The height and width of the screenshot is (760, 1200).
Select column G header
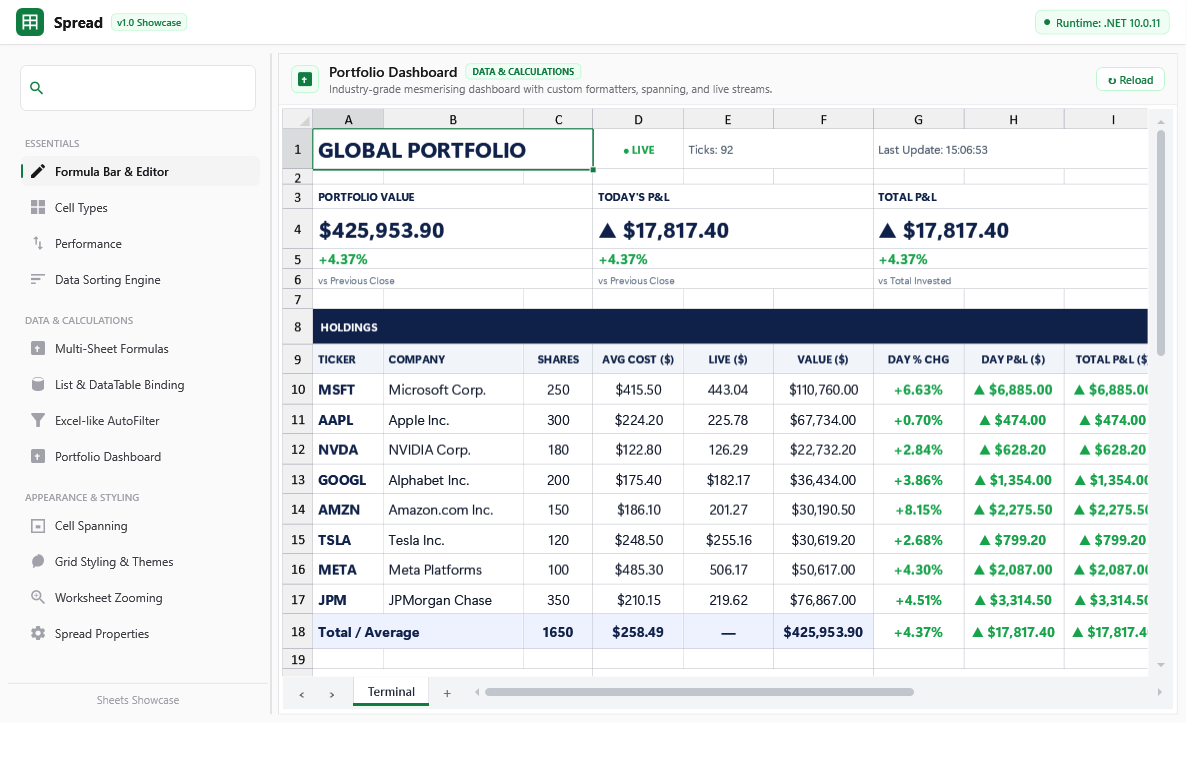(x=919, y=119)
